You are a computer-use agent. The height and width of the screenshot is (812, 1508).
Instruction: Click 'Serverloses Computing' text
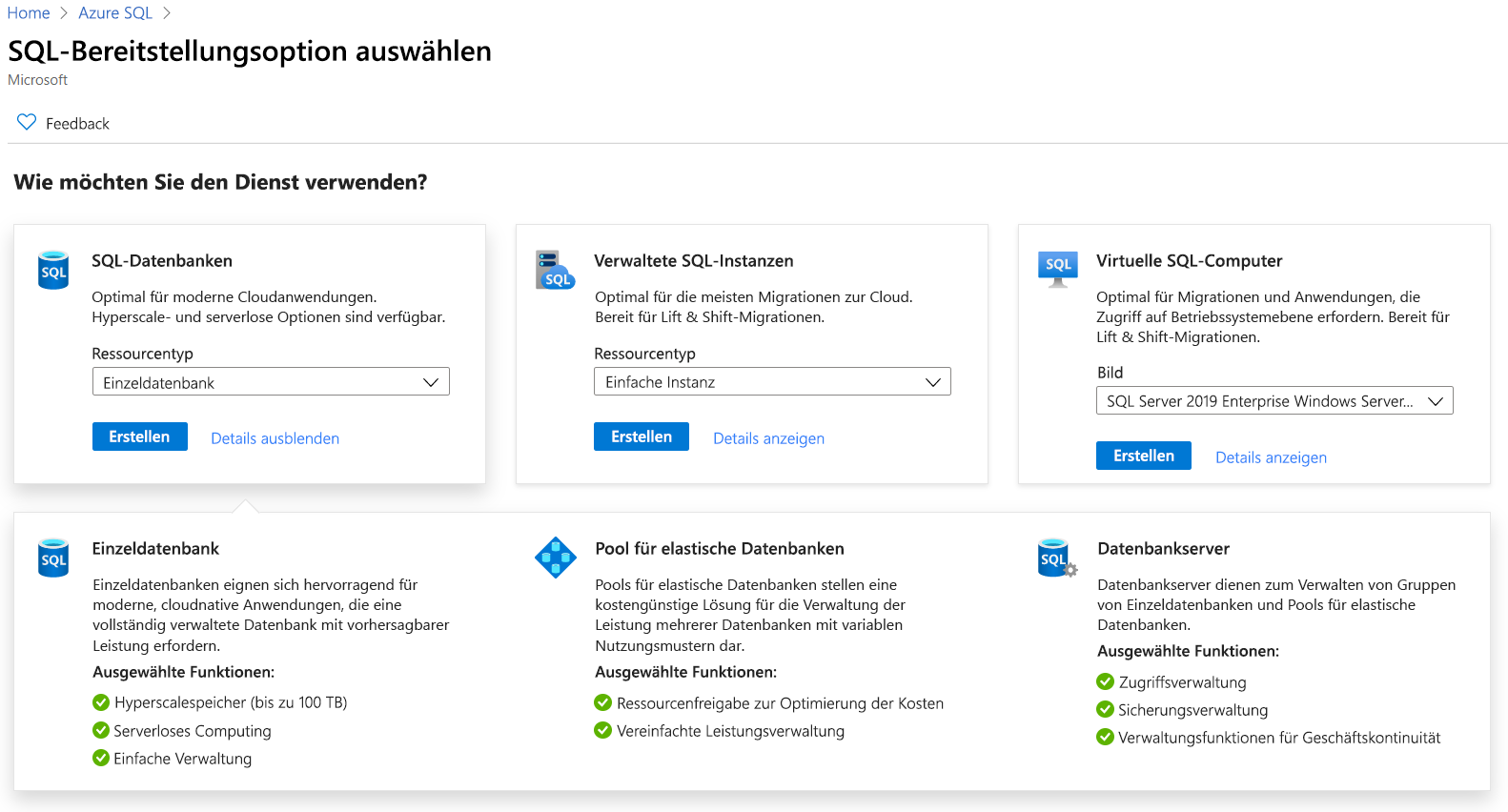pos(193,731)
